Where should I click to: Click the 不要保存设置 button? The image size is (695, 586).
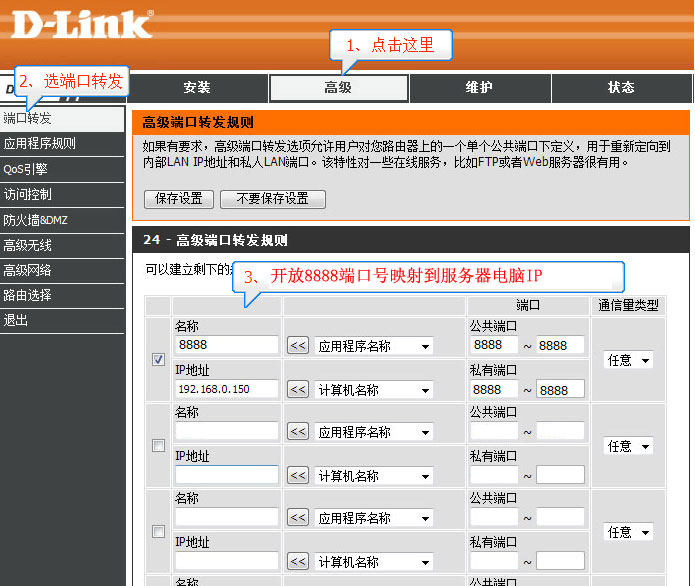point(273,199)
